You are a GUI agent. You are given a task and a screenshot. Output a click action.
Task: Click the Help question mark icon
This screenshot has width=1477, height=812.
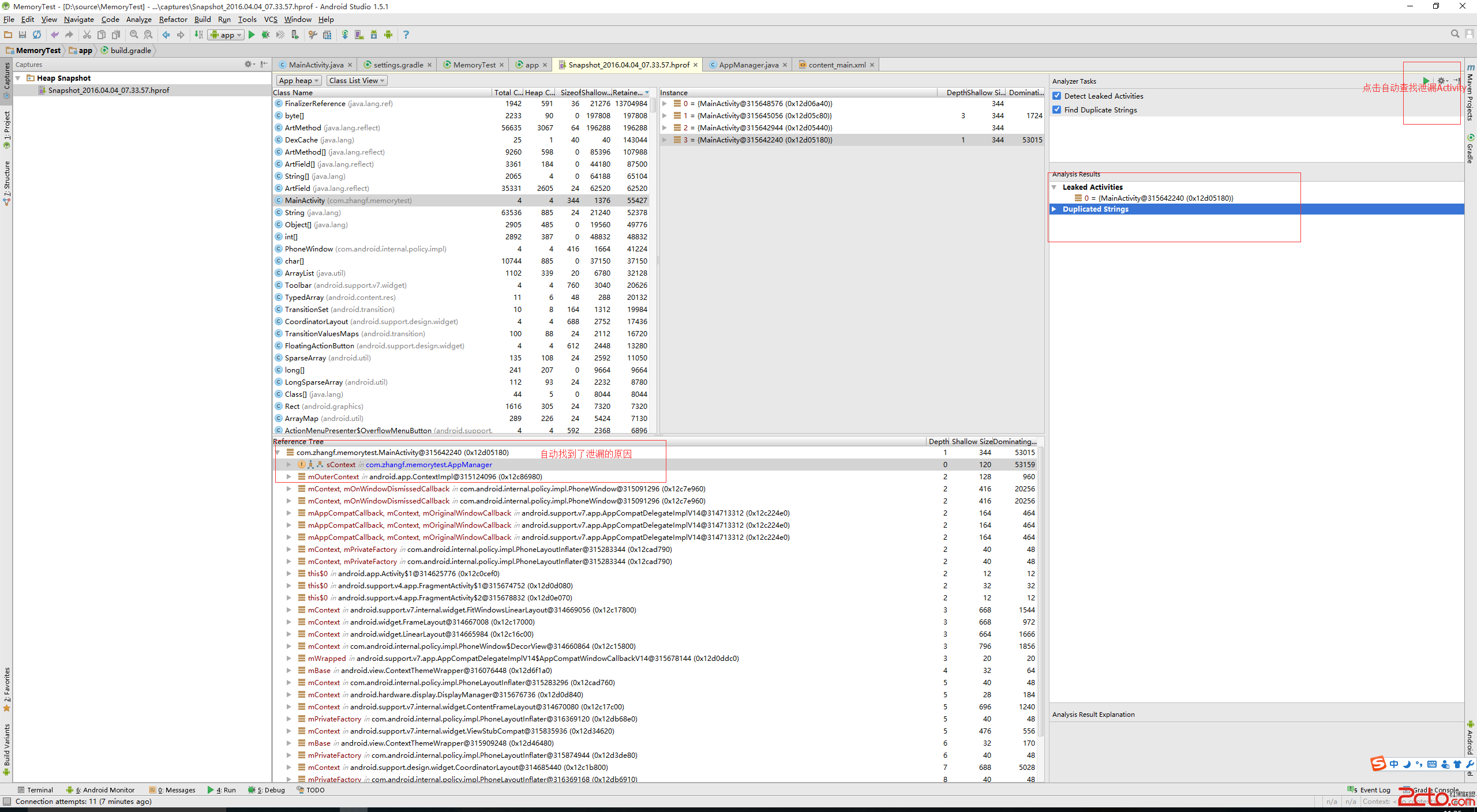tap(406, 35)
